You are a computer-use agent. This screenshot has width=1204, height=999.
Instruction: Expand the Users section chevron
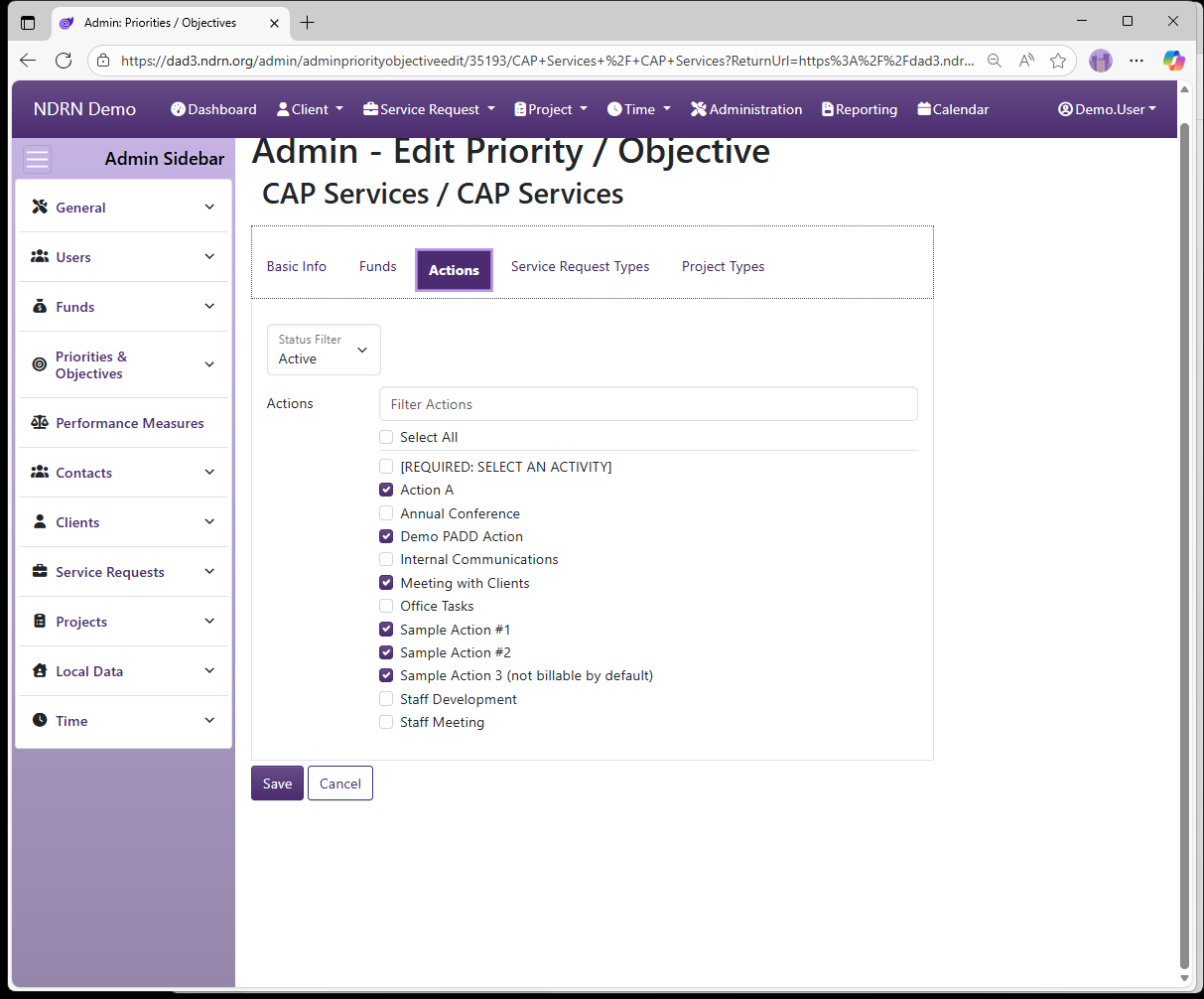tap(209, 256)
